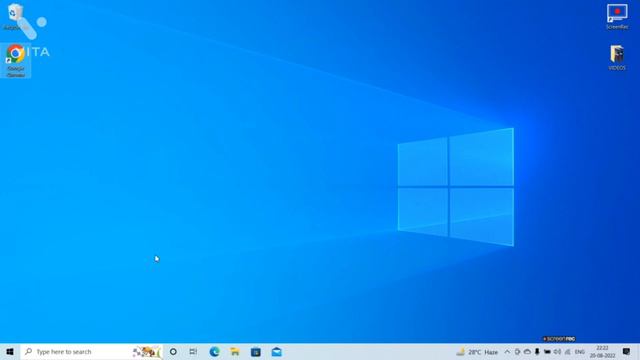Viewport: 640px width, 360px height.
Task: Open Cortana from the taskbar
Action: click(x=173, y=351)
